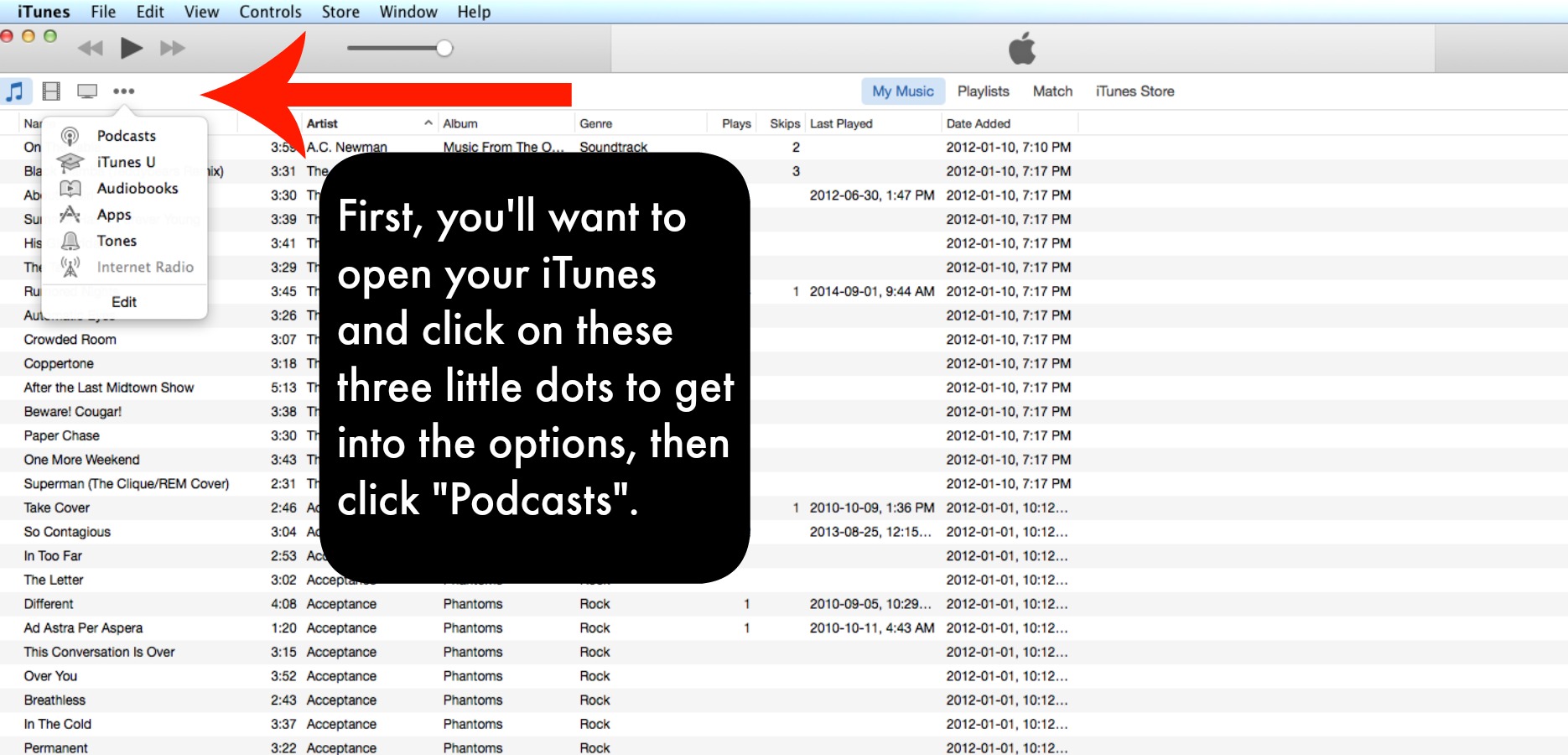1568x755 pixels.
Task: Select the song Different
Action: (x=49, y=604)
